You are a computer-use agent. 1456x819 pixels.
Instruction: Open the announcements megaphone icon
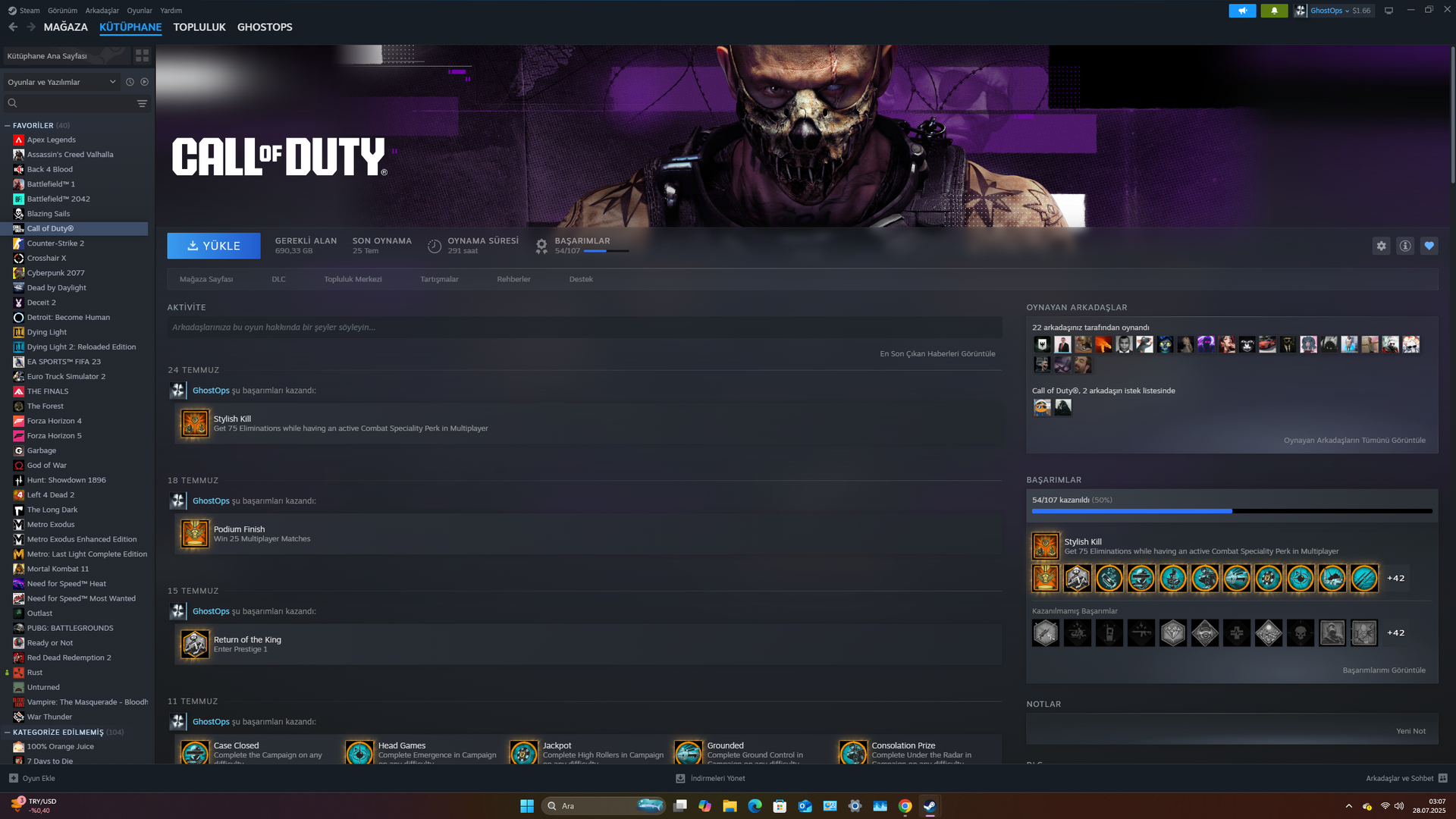(x=1242, y=11)
